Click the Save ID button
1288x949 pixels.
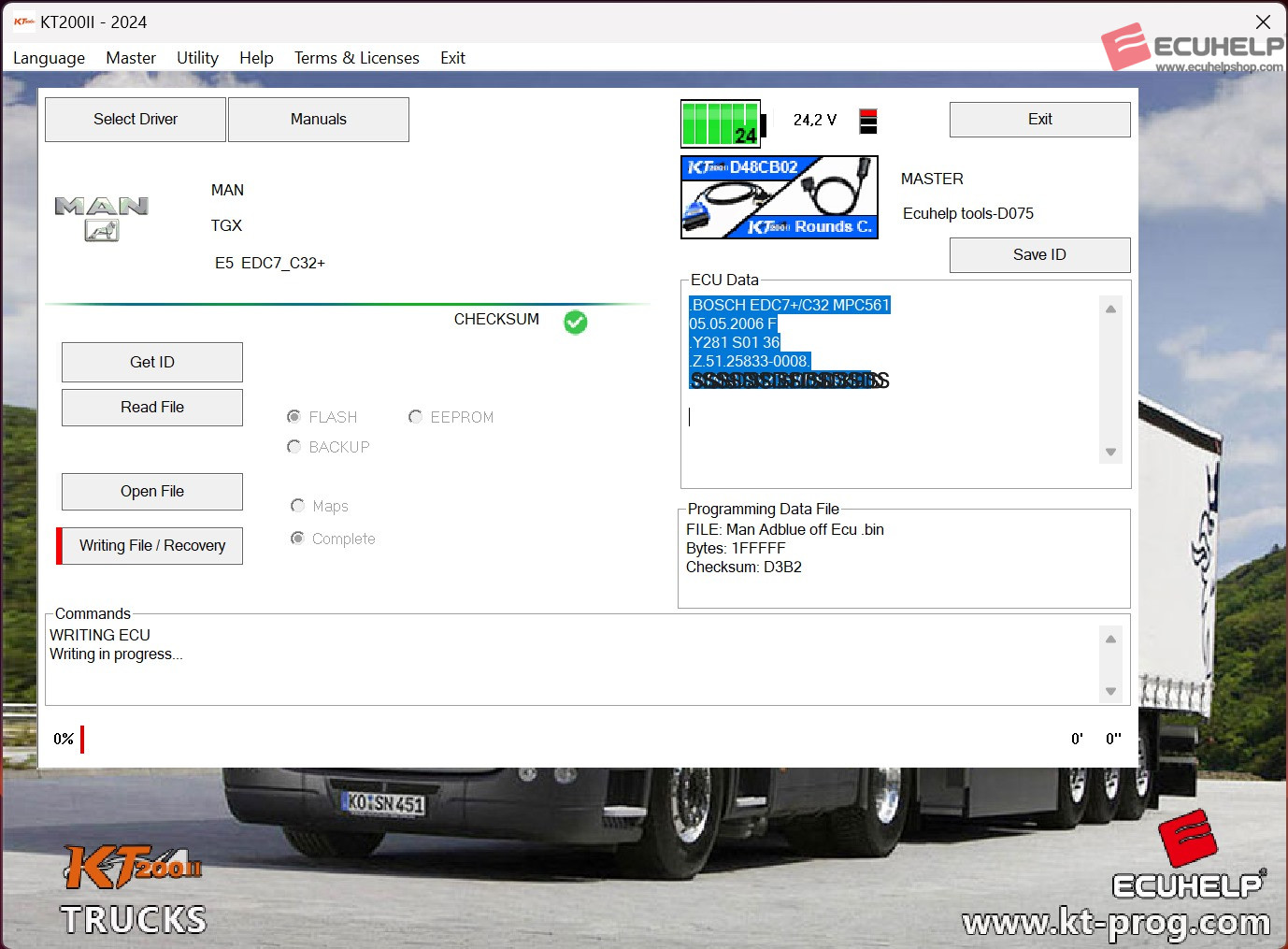tap(1039, 255)
